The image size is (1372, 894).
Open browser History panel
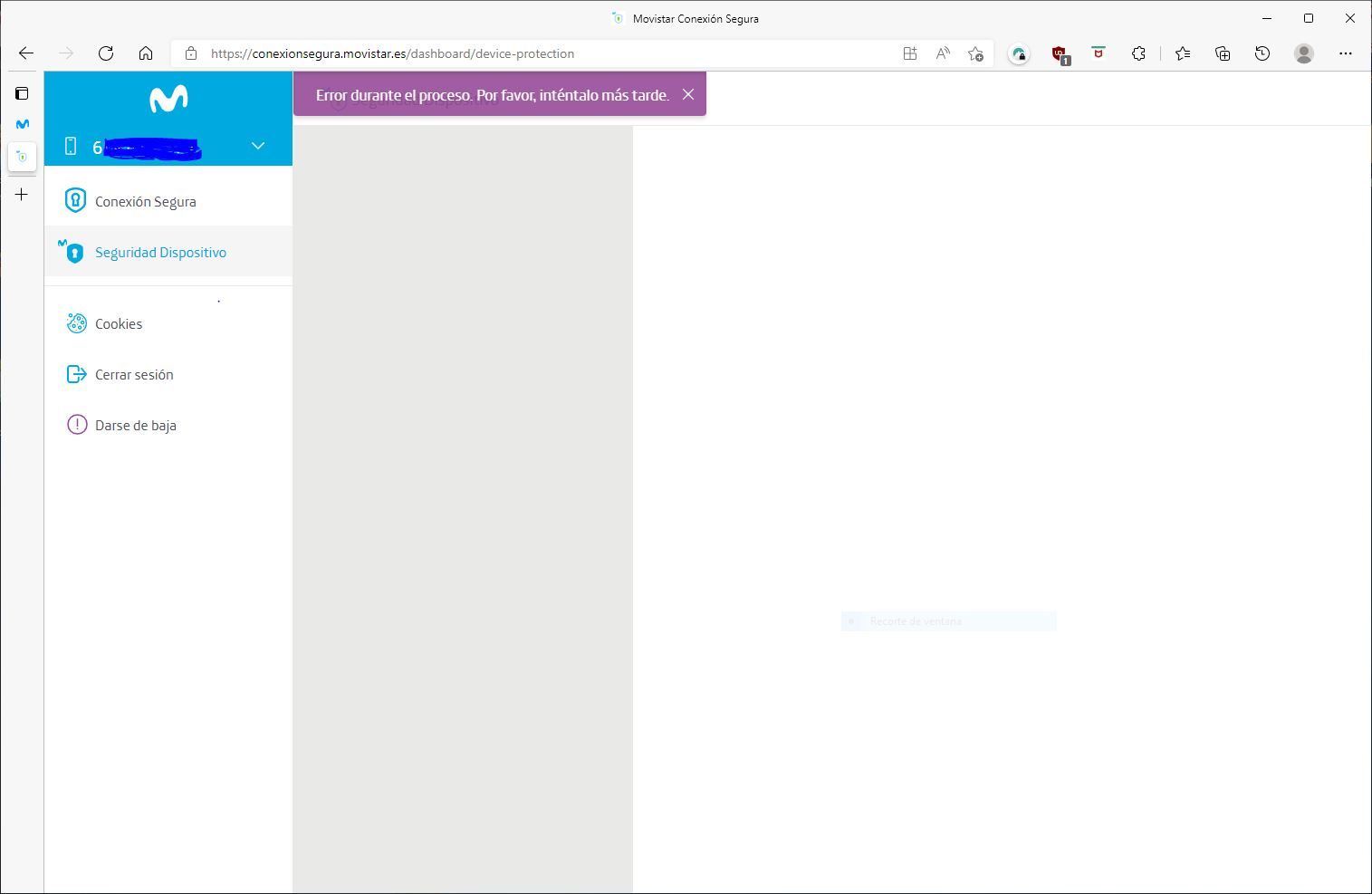point(1262,53)
